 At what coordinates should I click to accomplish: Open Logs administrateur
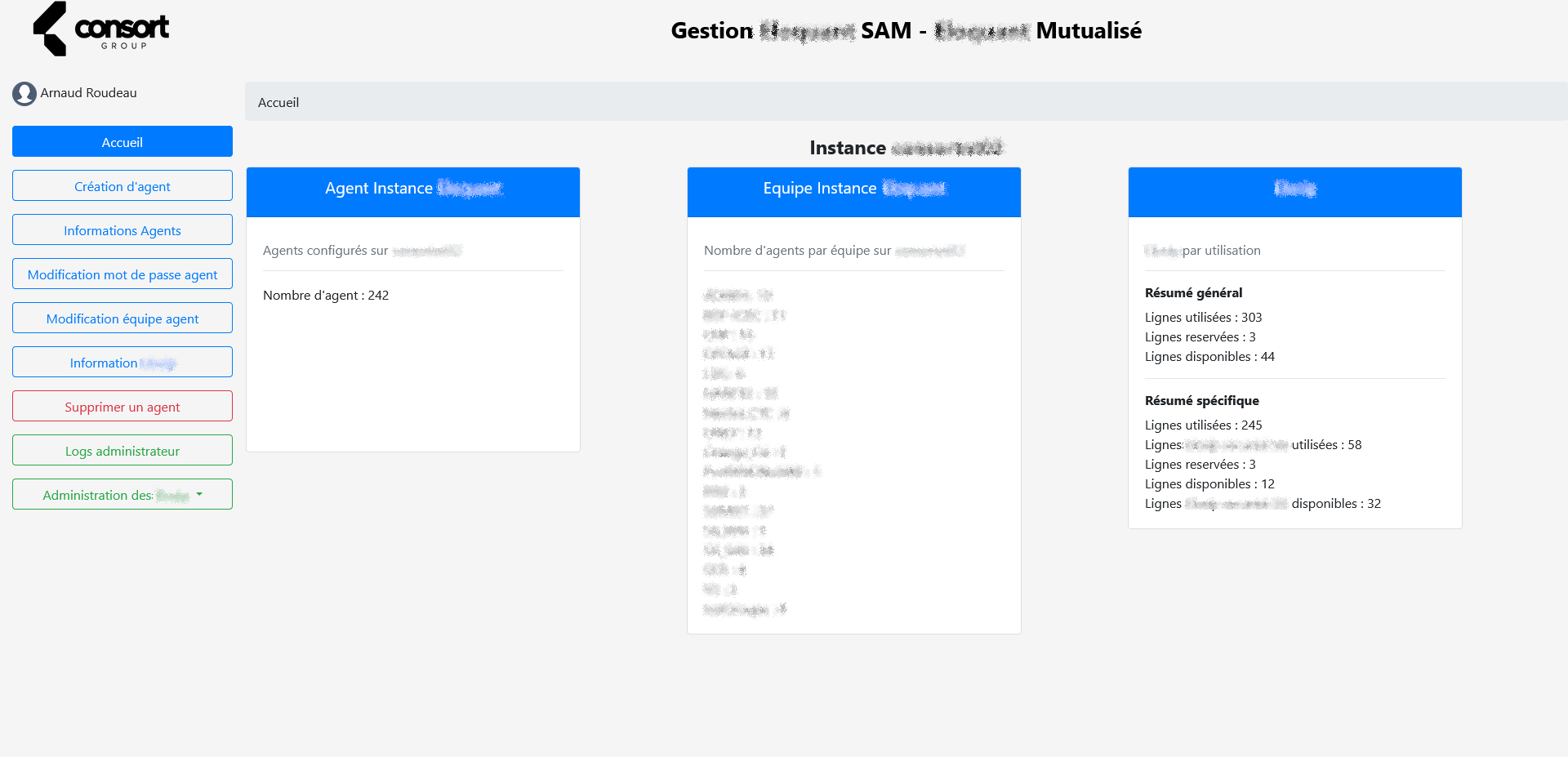tap(122, 451)
